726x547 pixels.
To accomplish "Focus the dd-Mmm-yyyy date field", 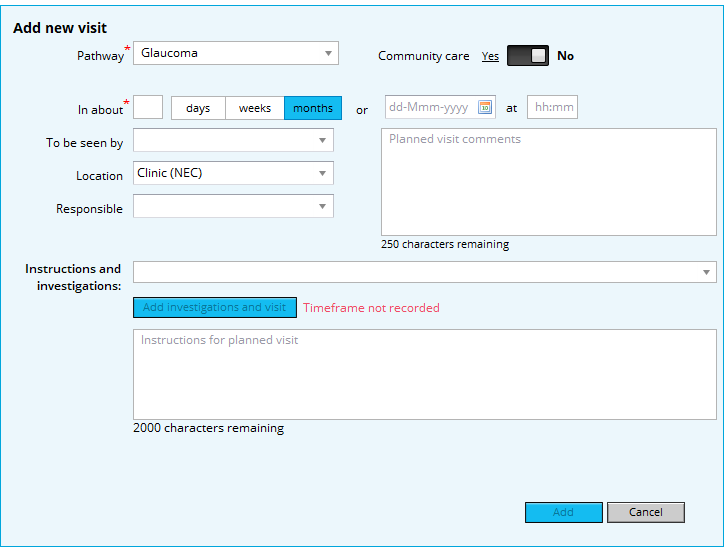I will click(430, 108).
